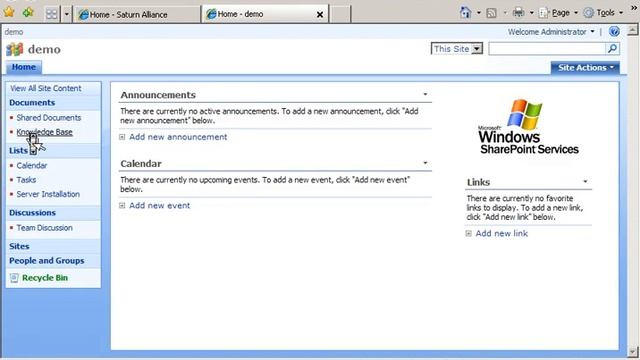This screenshot has width=640, height=360.
Task: Open the Team Discussion board
Action: click(x=44, y=228)
